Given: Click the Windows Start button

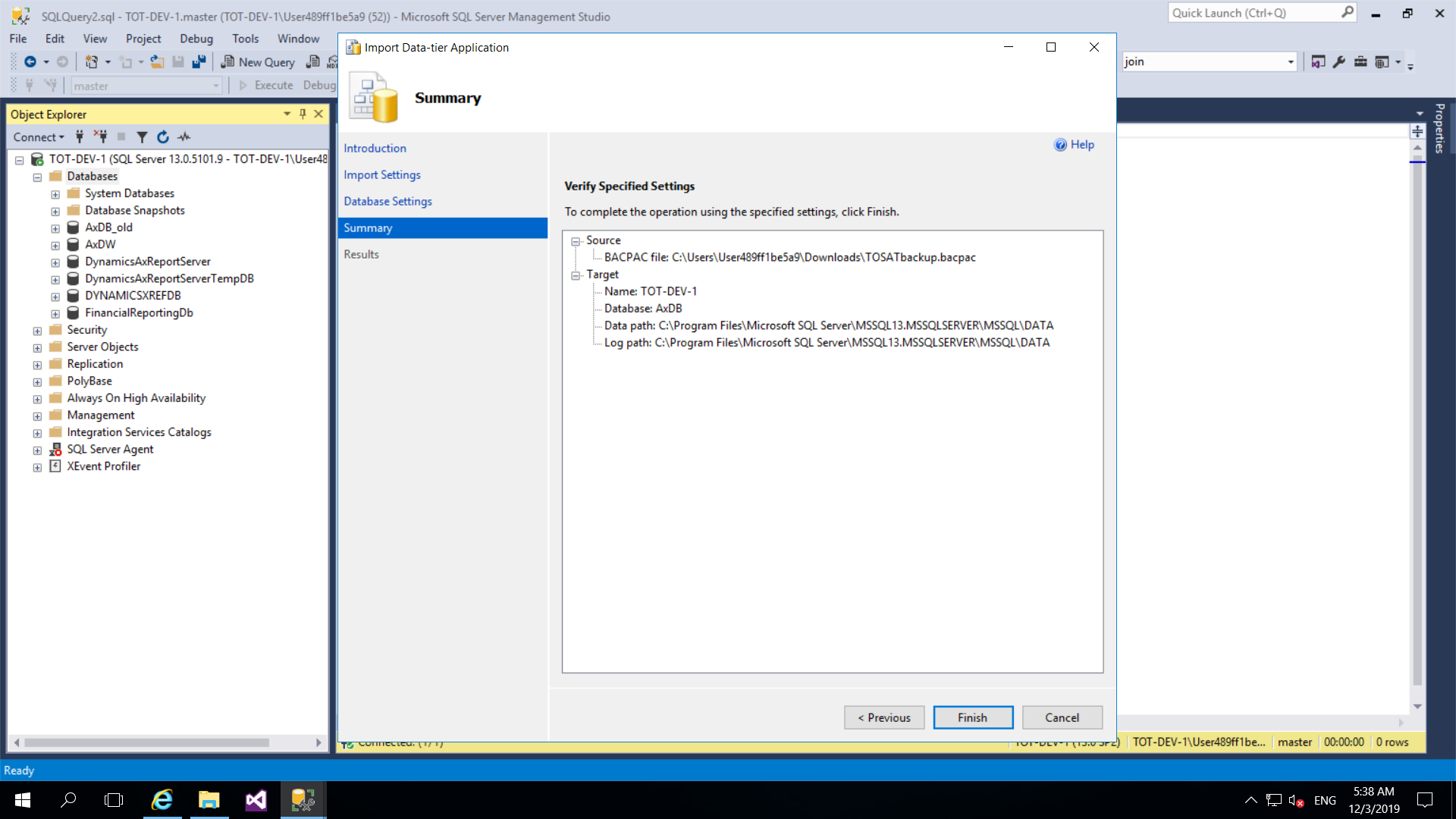Looking at the screenshot, I should coord(23,800).
